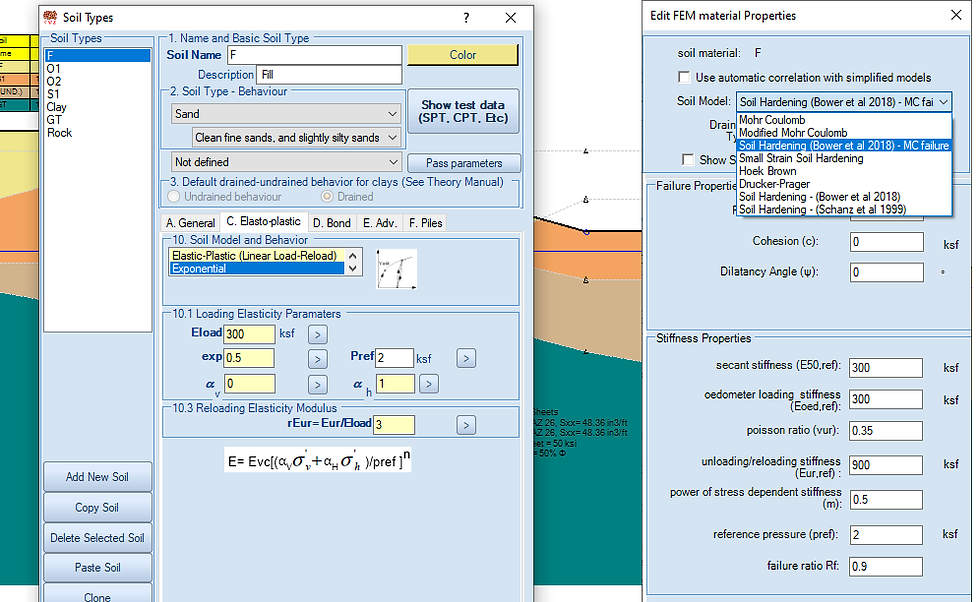Toggle the Show checkbox in FEM dialog
Viewport: 980px width, 602px height.
[x=688, y=159]
